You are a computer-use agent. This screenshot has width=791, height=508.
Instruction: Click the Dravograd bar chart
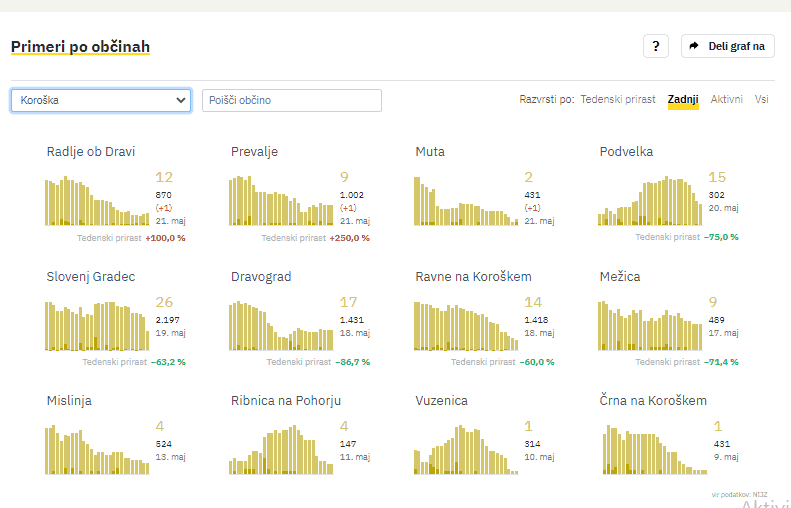(281, 326)
